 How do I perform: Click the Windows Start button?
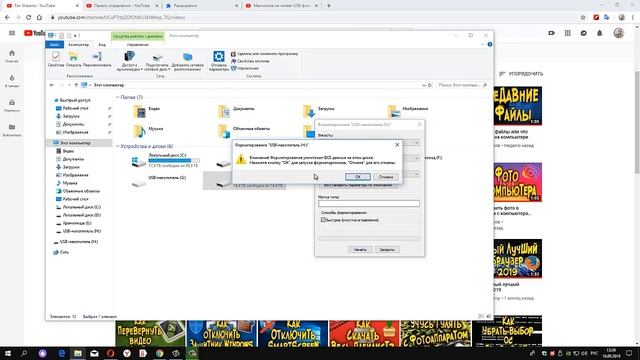pos(8,353)
